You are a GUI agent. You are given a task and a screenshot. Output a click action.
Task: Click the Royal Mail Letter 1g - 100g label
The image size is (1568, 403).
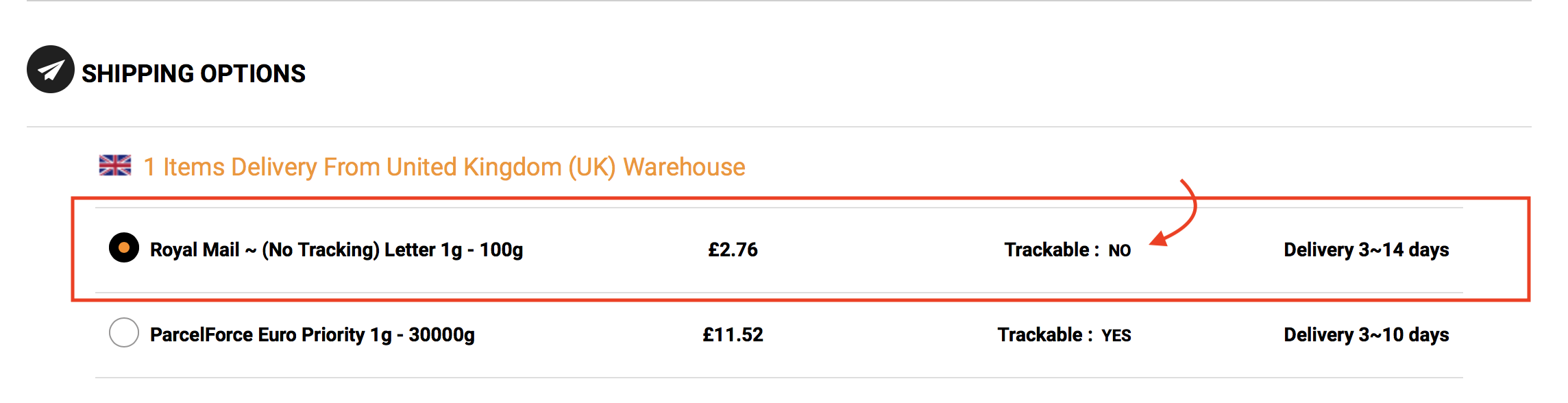[x=336, y=249]
